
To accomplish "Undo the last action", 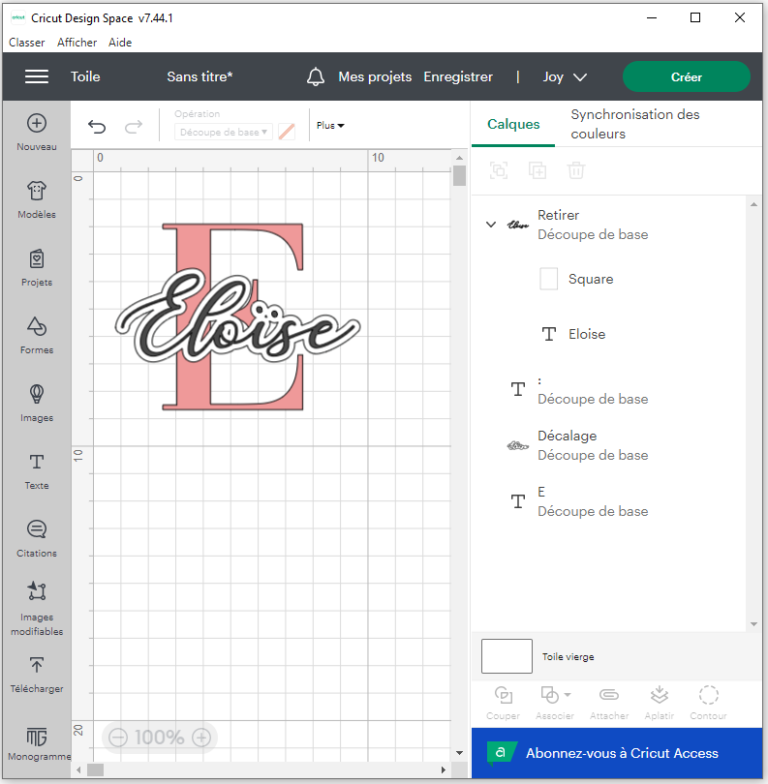I will point(97,126).
